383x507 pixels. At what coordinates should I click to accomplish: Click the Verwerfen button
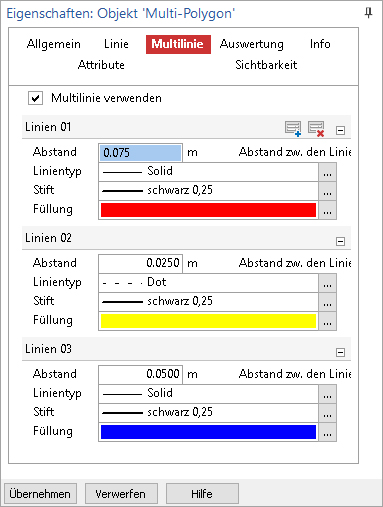pos(121,494)
